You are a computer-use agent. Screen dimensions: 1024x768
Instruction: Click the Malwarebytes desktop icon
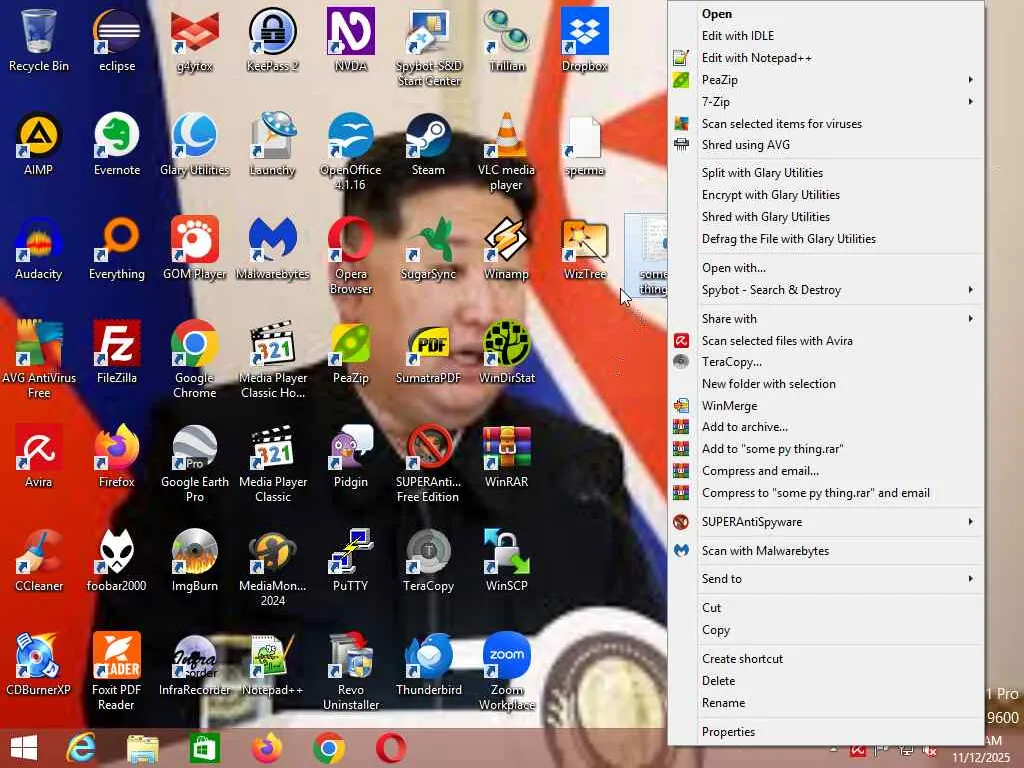pos(272,249)
